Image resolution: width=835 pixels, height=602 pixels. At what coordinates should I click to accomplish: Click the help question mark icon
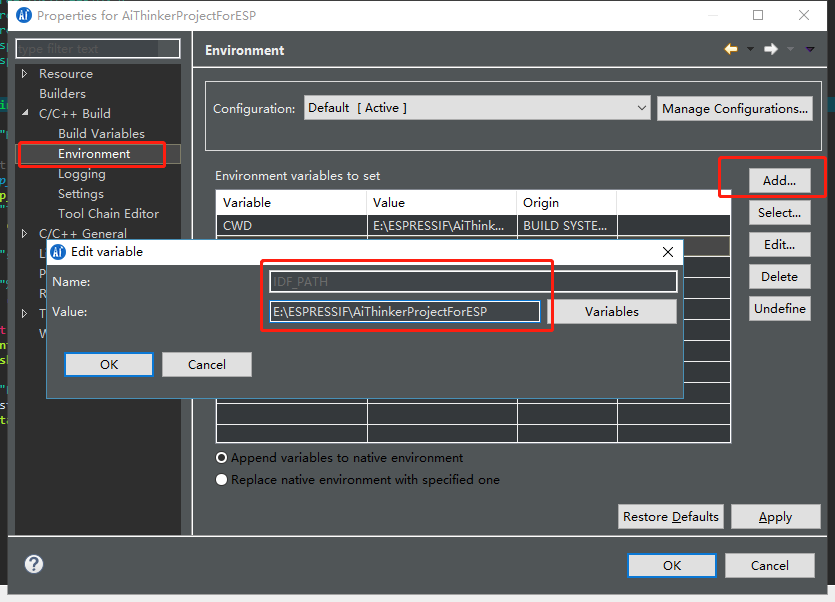click(x=34, y=564)
